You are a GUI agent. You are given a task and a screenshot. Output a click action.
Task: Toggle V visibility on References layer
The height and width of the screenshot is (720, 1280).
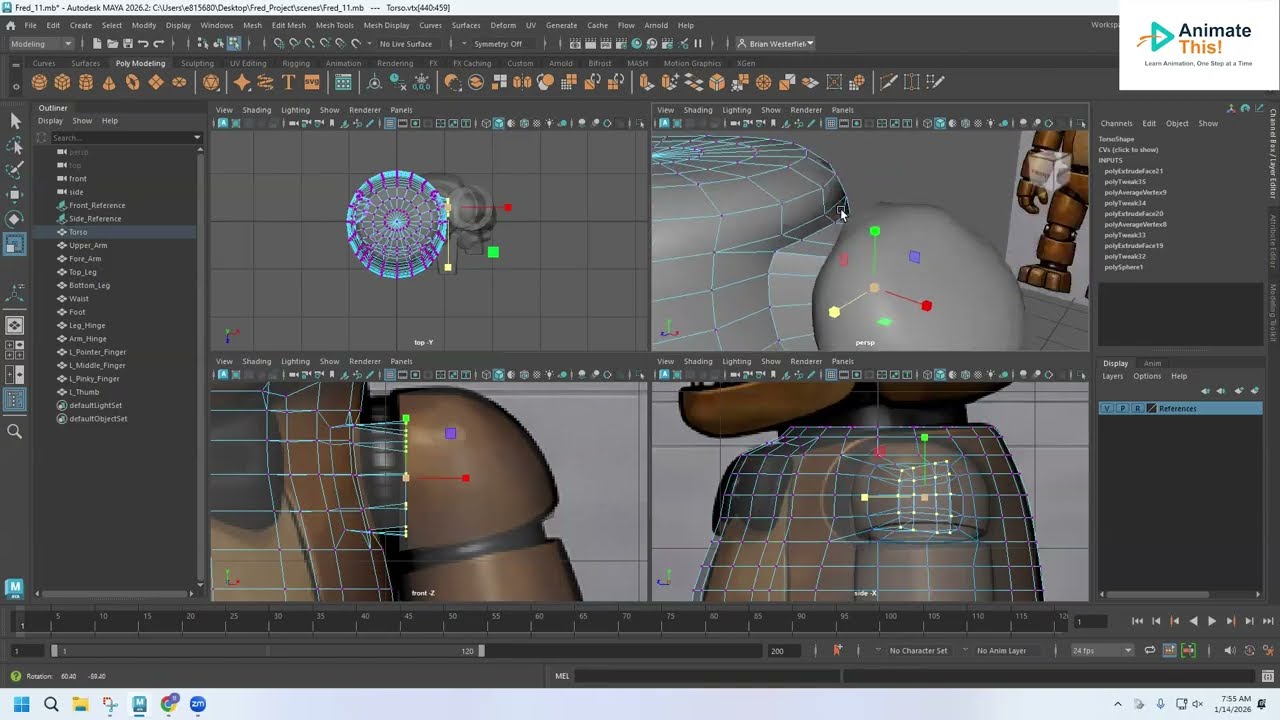(1106, 408)
